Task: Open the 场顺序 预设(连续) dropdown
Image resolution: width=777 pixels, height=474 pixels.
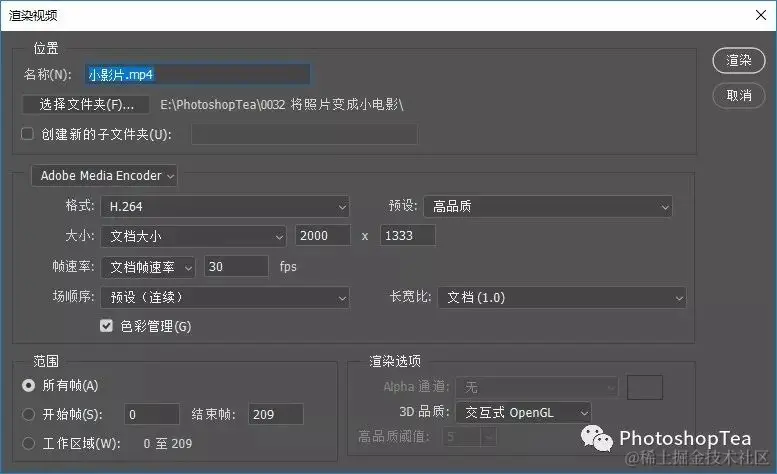Action: 225,298
